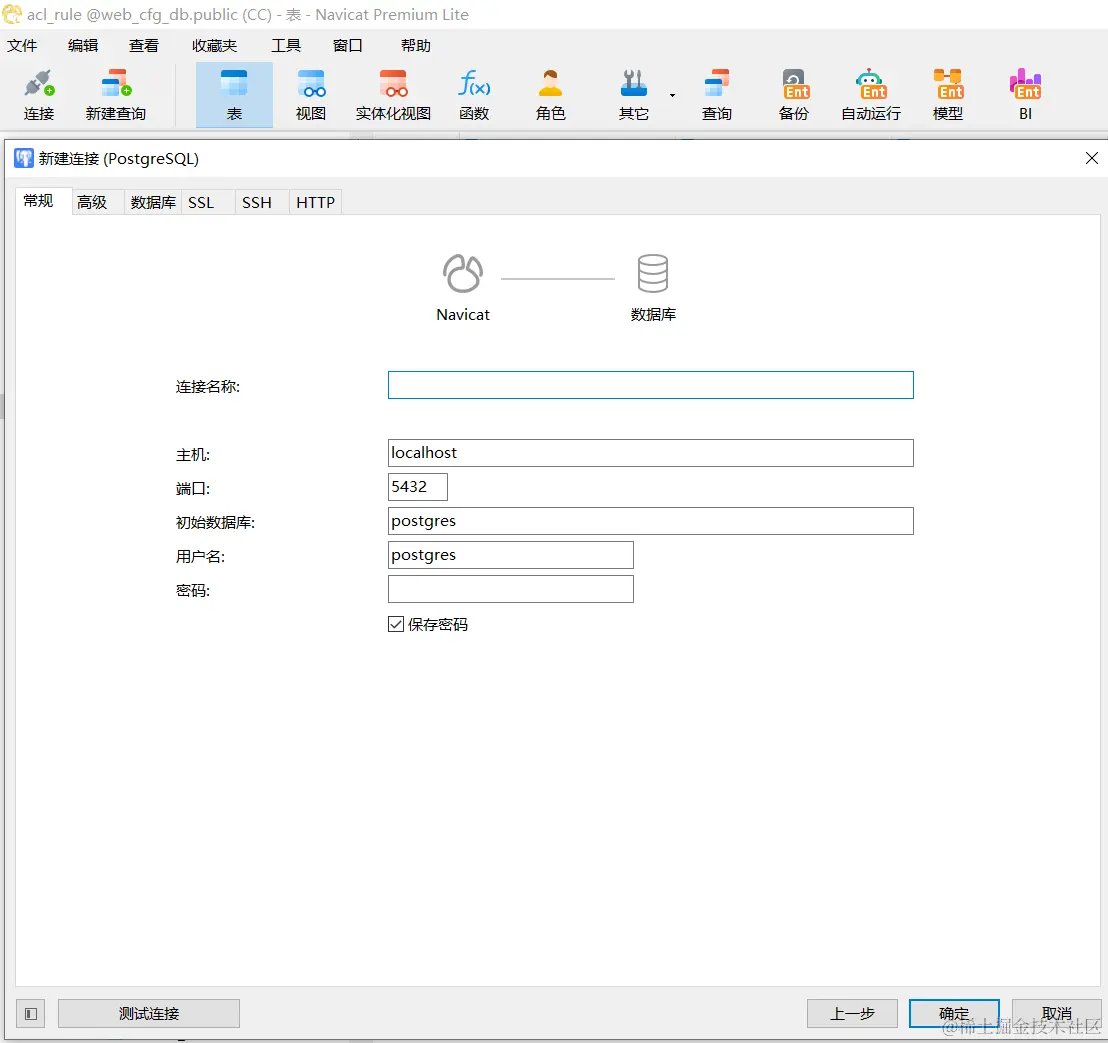This screenshot has height=1043, width=1108.
Task: Open the Window (窗口) menu
Action: point(347,46)
